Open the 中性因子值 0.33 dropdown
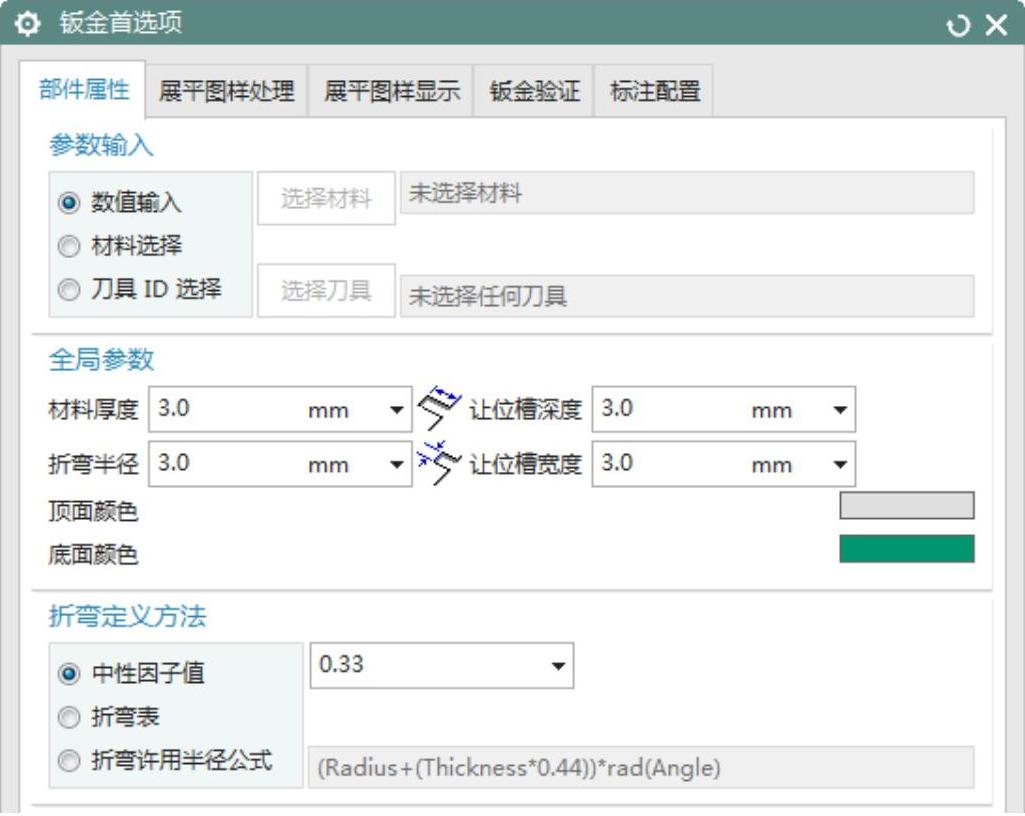 point(558,666)
